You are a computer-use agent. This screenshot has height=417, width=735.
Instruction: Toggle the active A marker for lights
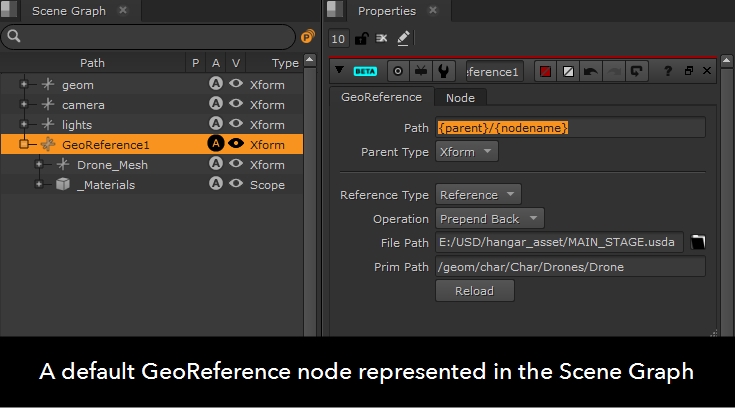pos(215,125)
